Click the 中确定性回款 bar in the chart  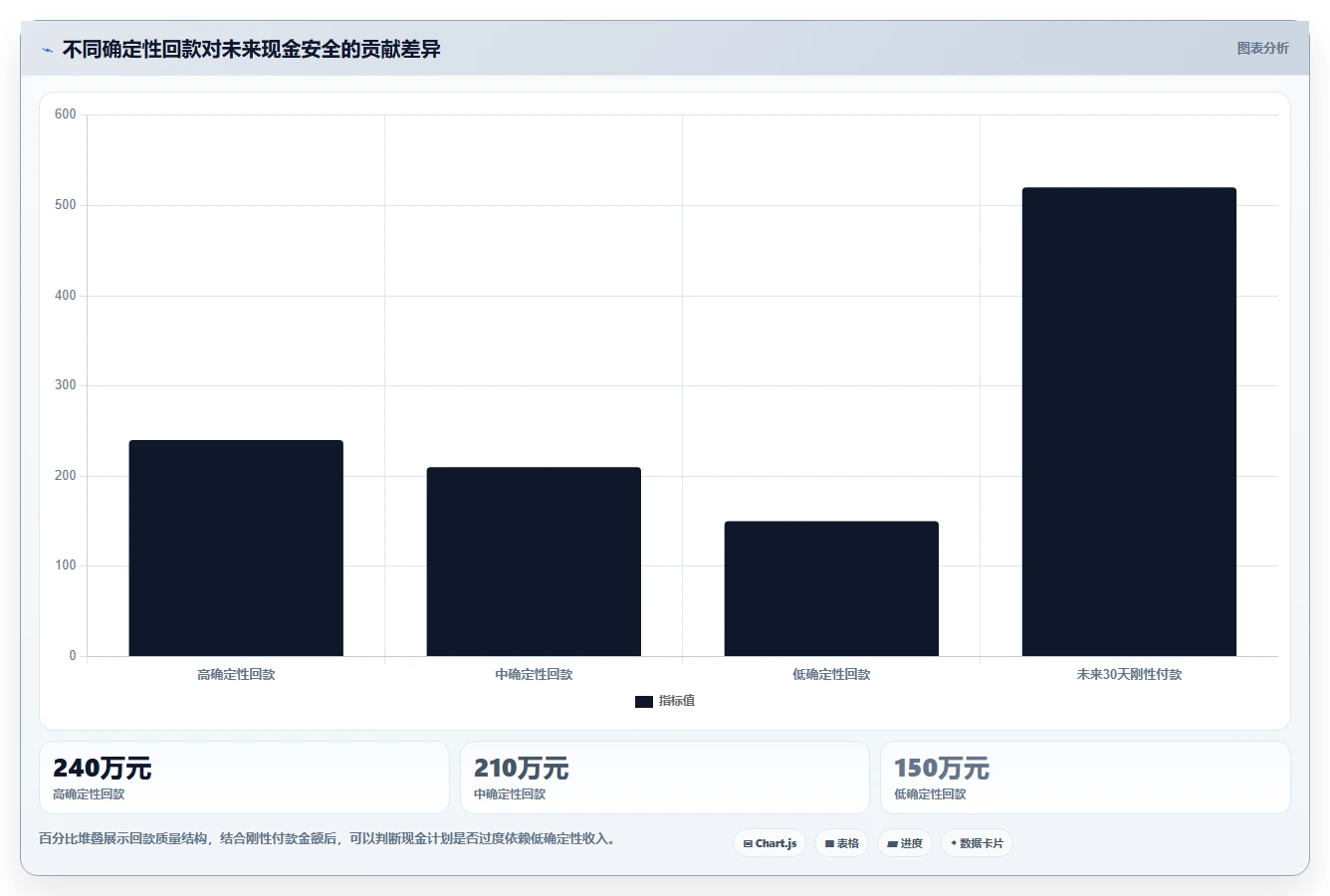[534, 561]
